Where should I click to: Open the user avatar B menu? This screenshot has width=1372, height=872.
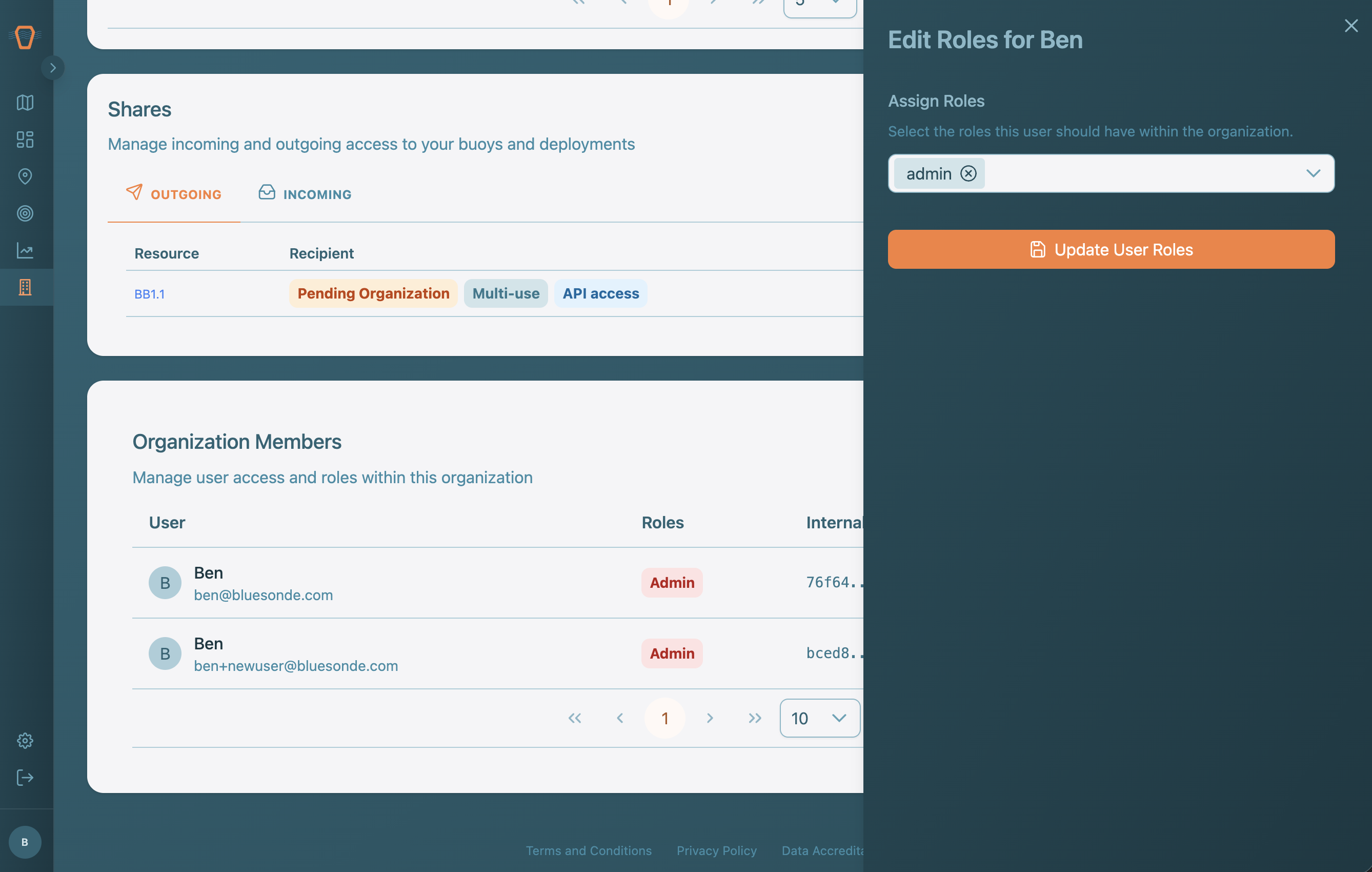coord(25,842)
